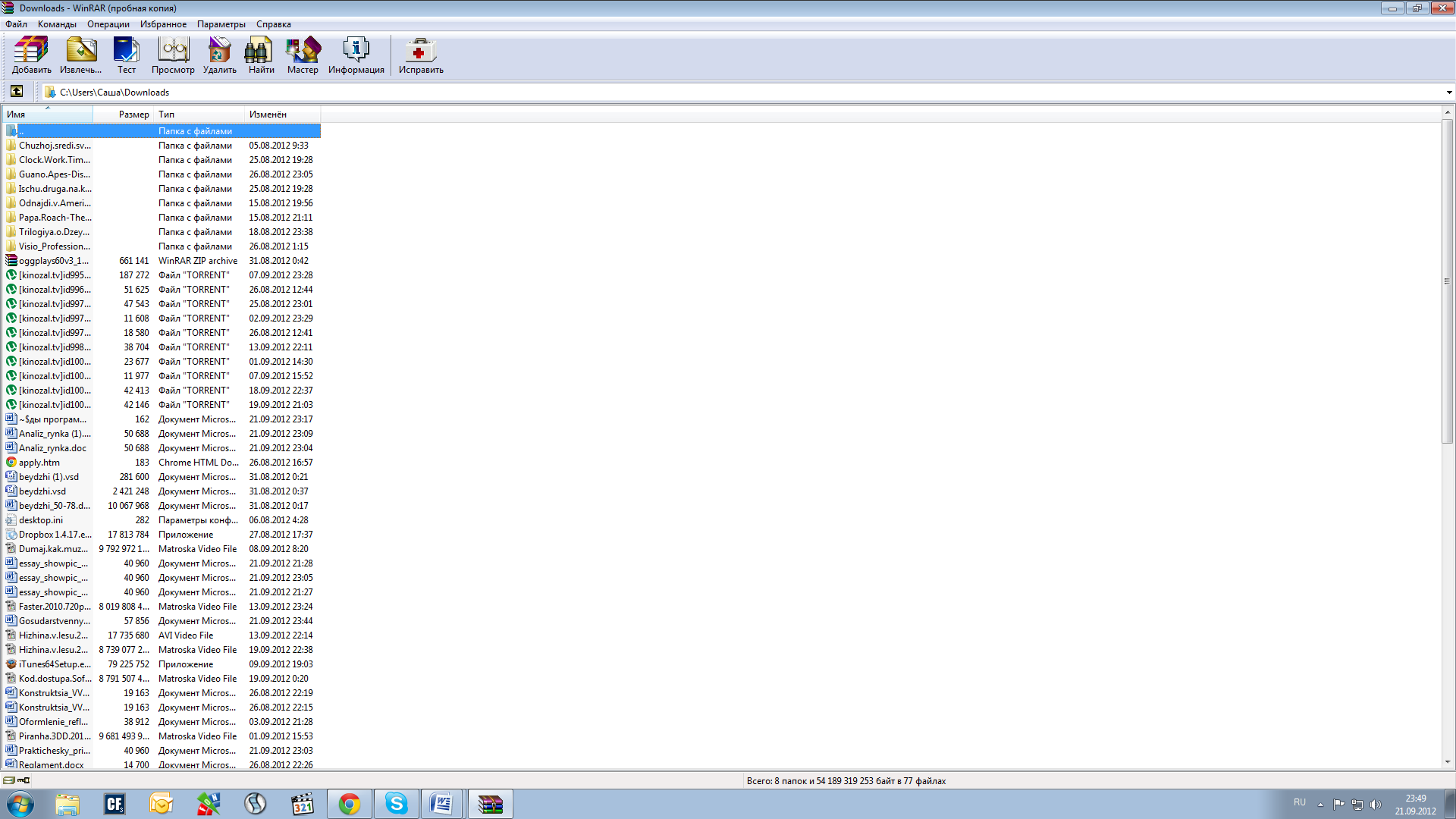
Task: Expand the address path dropdown arrow
Action: point(1448,93)
